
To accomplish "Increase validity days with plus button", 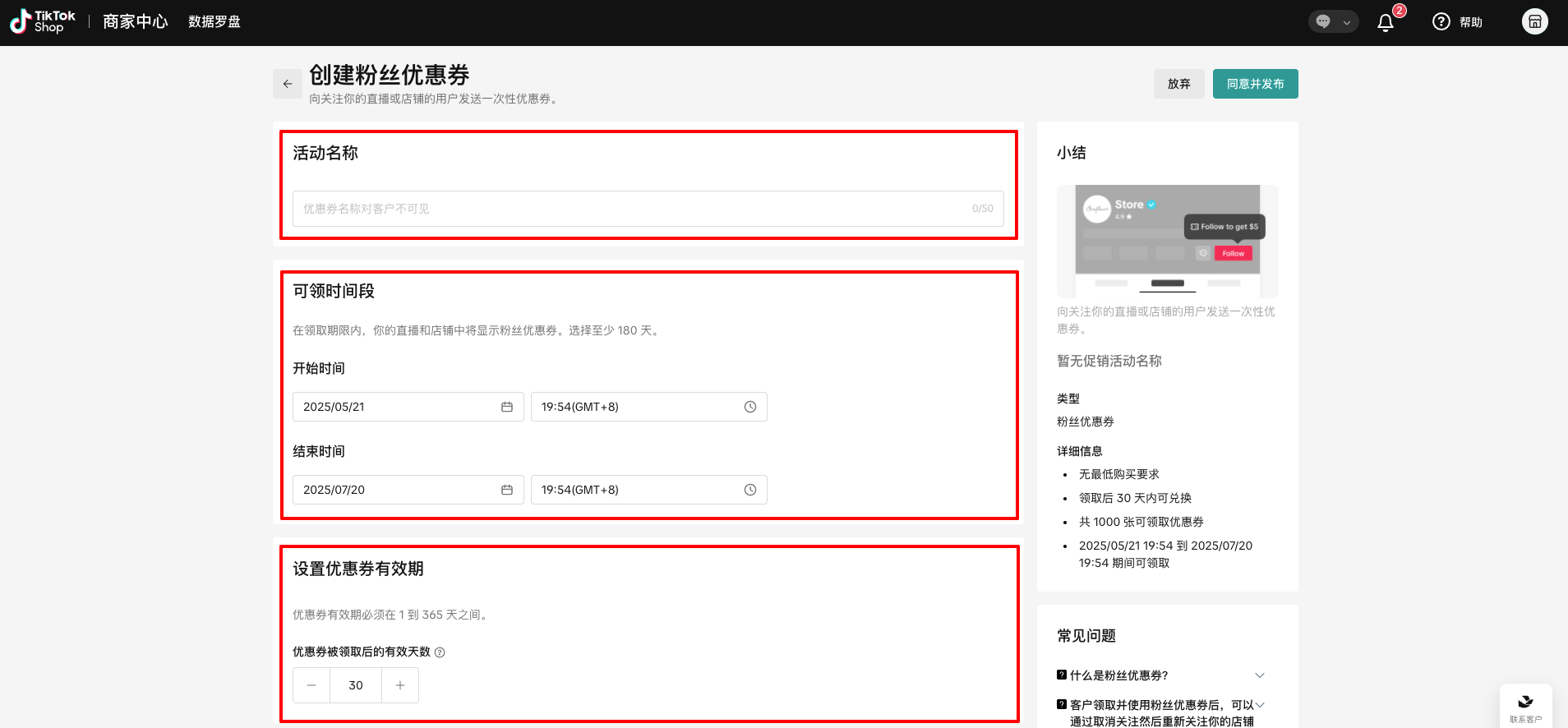I will (x=400, y=685).
